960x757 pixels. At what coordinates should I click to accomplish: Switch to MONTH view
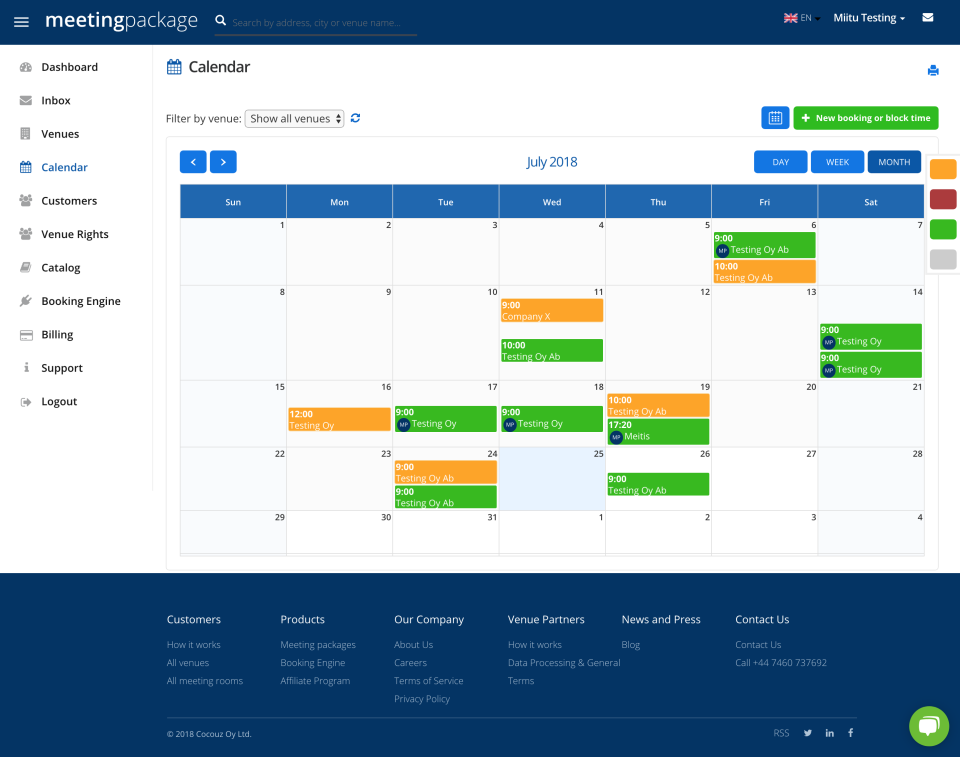click(894, 162)
